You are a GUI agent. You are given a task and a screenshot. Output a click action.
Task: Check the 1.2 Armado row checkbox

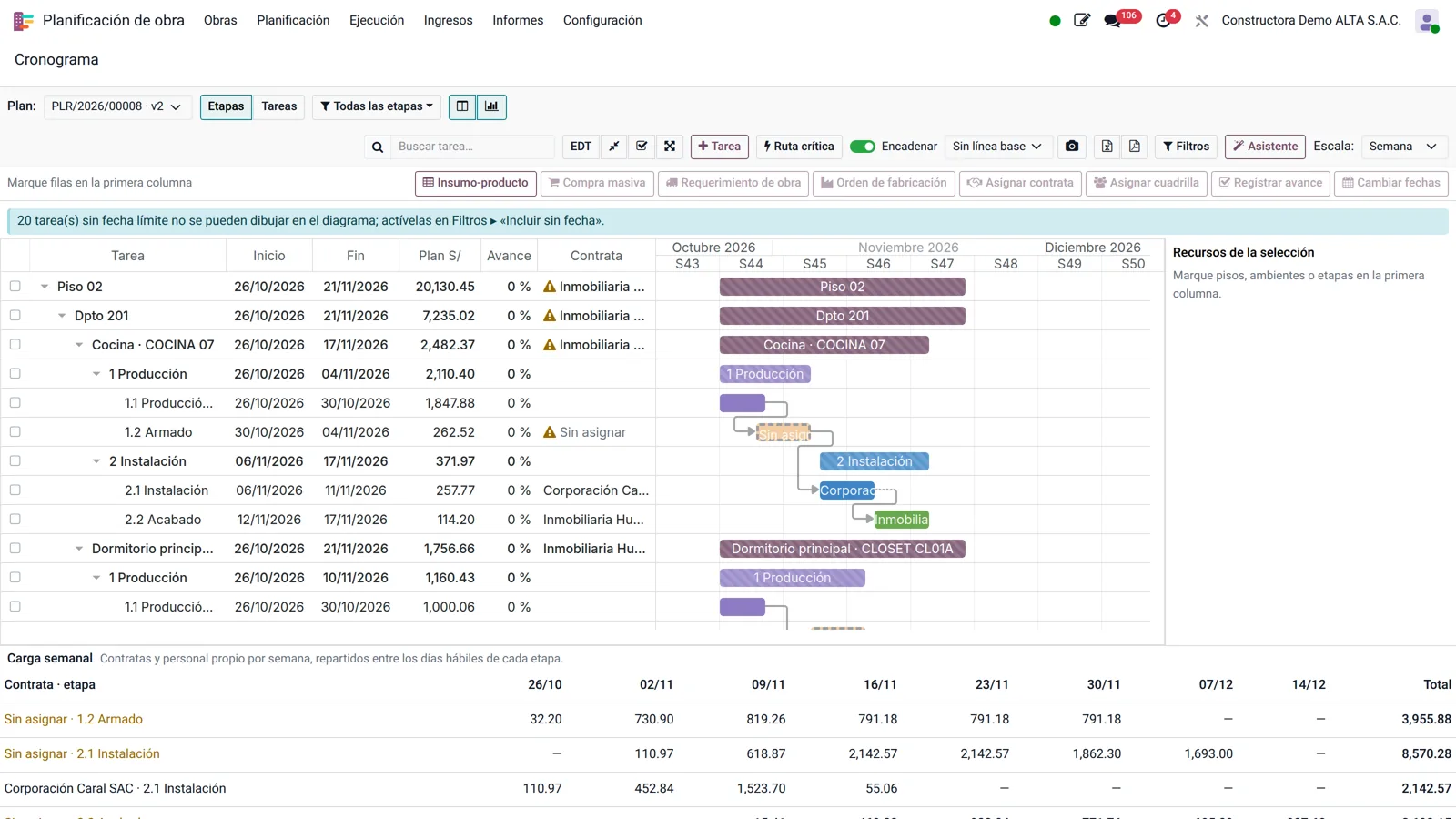tap(15, 431)
